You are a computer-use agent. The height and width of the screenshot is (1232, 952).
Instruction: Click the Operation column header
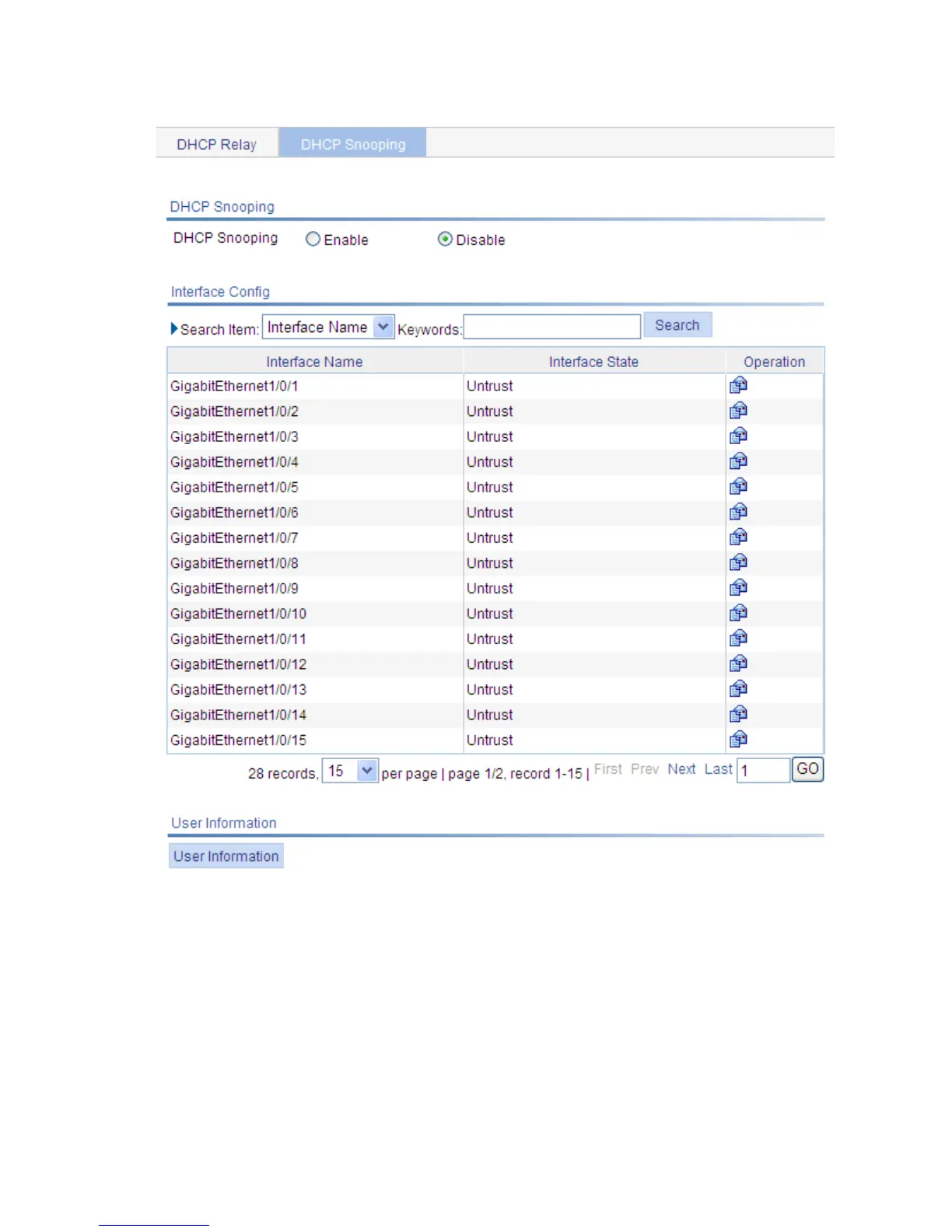click(x=775, y=362)
